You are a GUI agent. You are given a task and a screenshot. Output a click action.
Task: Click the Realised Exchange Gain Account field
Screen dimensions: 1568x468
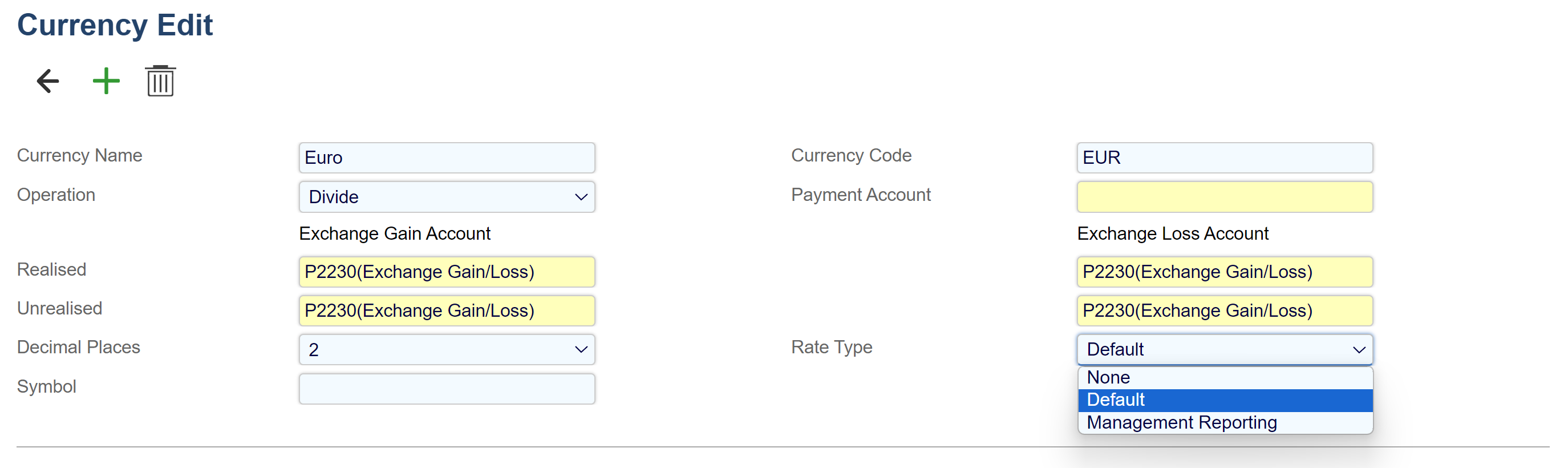pos(446,272)
